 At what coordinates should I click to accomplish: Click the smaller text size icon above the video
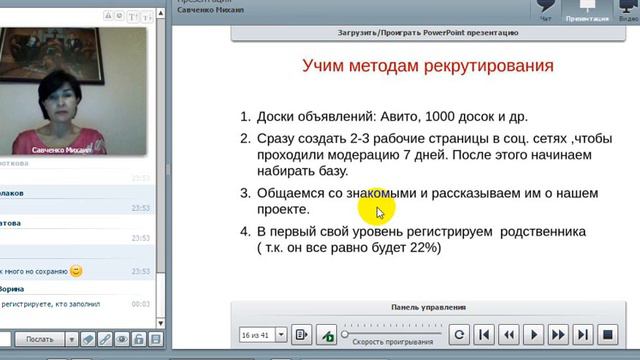(x=147, y=17)
